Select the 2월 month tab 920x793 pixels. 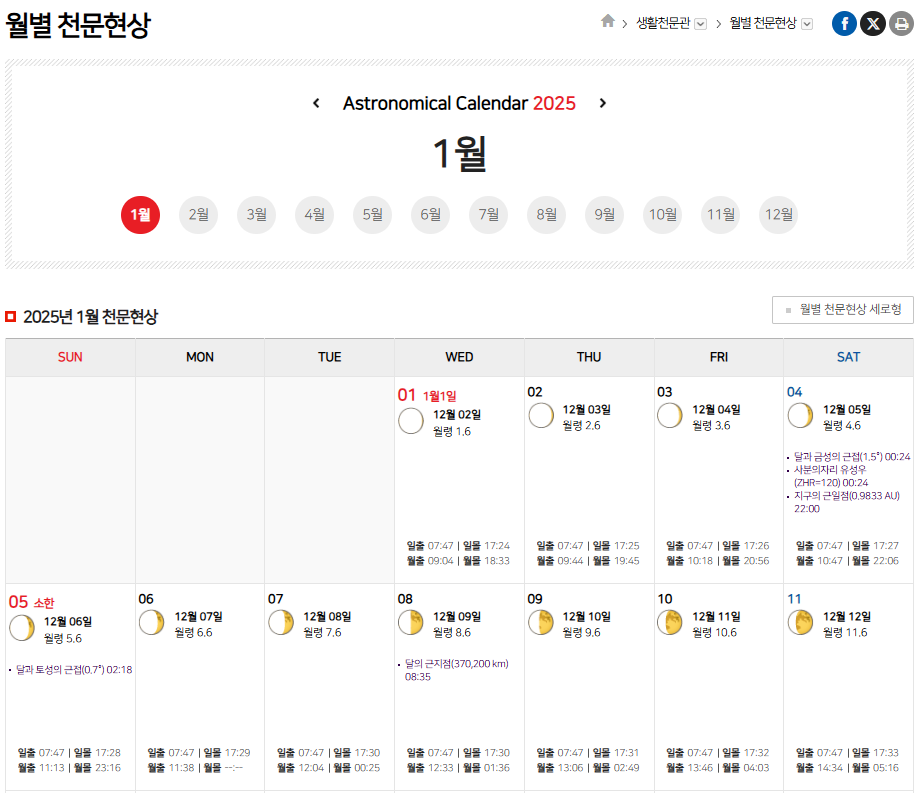pos(198,214)
